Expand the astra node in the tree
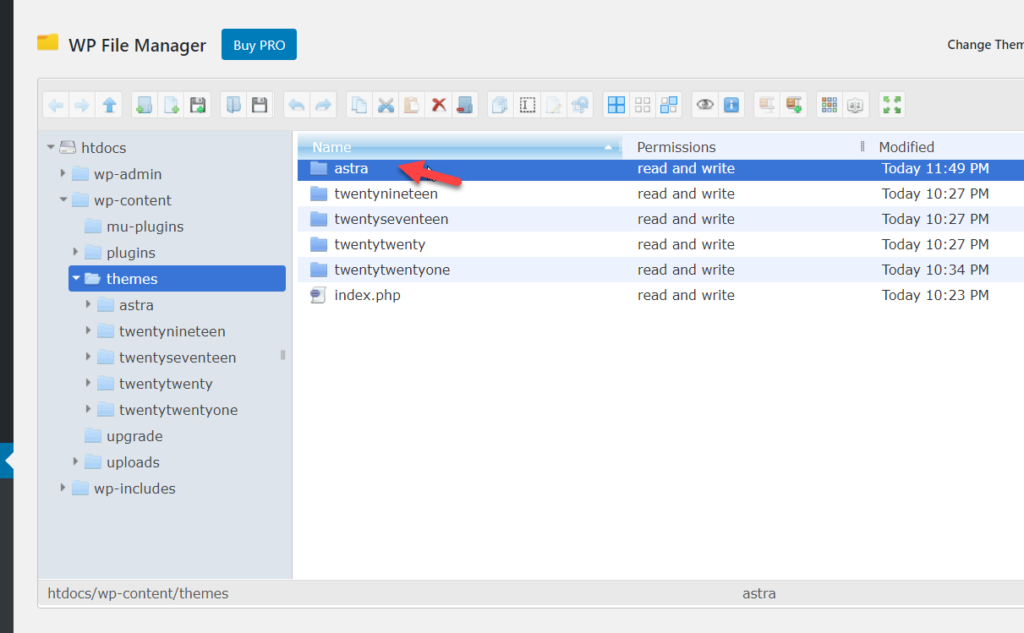The width and height of the screenshot is (1024, 633). (x=88, y=304)
